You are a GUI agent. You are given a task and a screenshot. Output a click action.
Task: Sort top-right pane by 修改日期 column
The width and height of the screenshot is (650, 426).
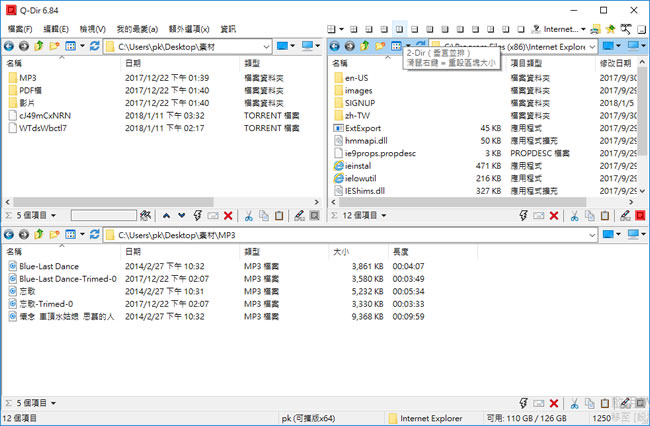click(x=617, y=63)
